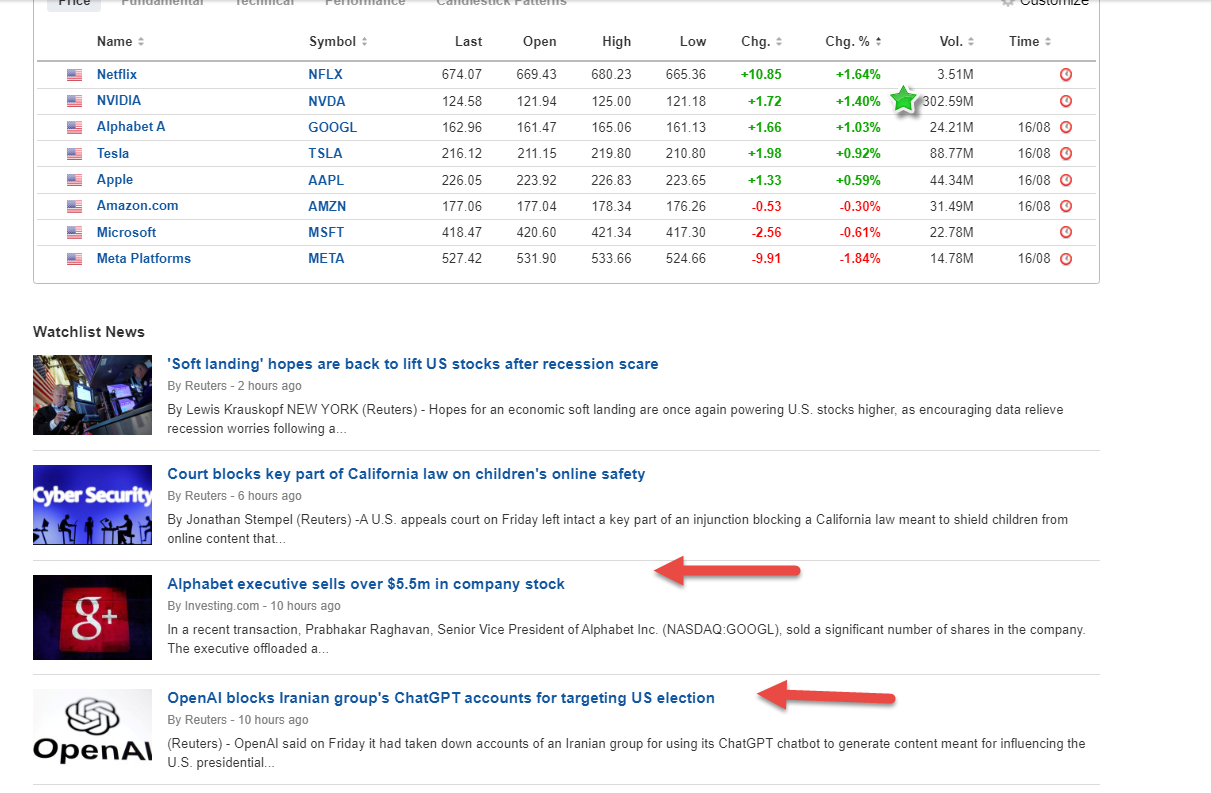
Task: Click the OpenAI logo thumbnail
Action: pos(92,727)
